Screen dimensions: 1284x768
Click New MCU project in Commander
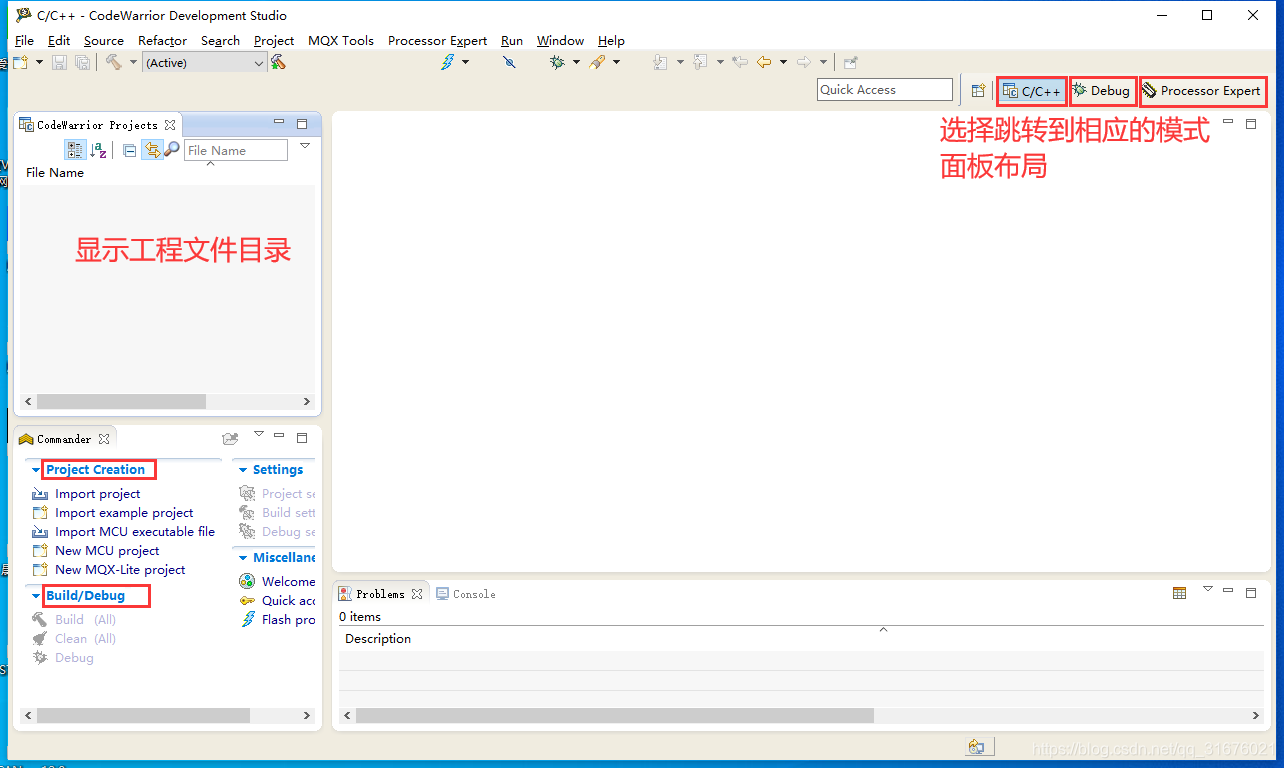pyautogui.click(x=107, y=550)
